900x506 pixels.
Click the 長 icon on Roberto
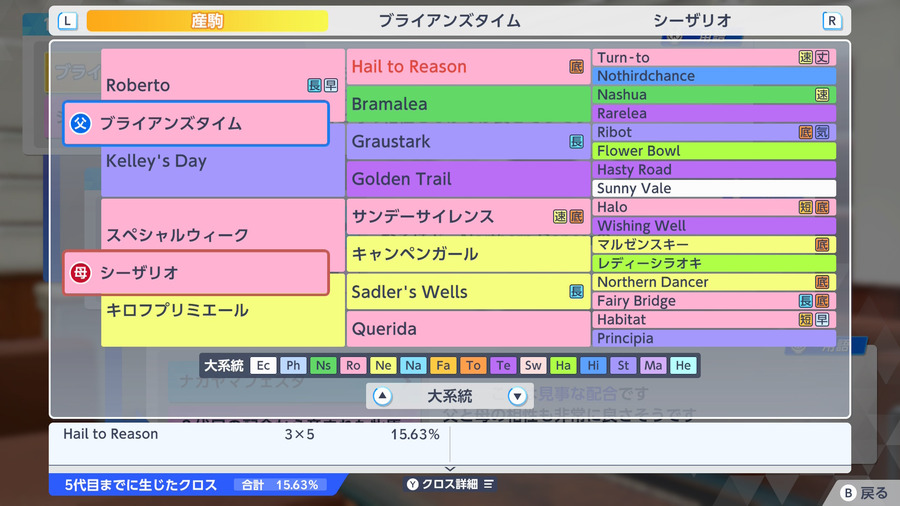click(x=314, y=85)
